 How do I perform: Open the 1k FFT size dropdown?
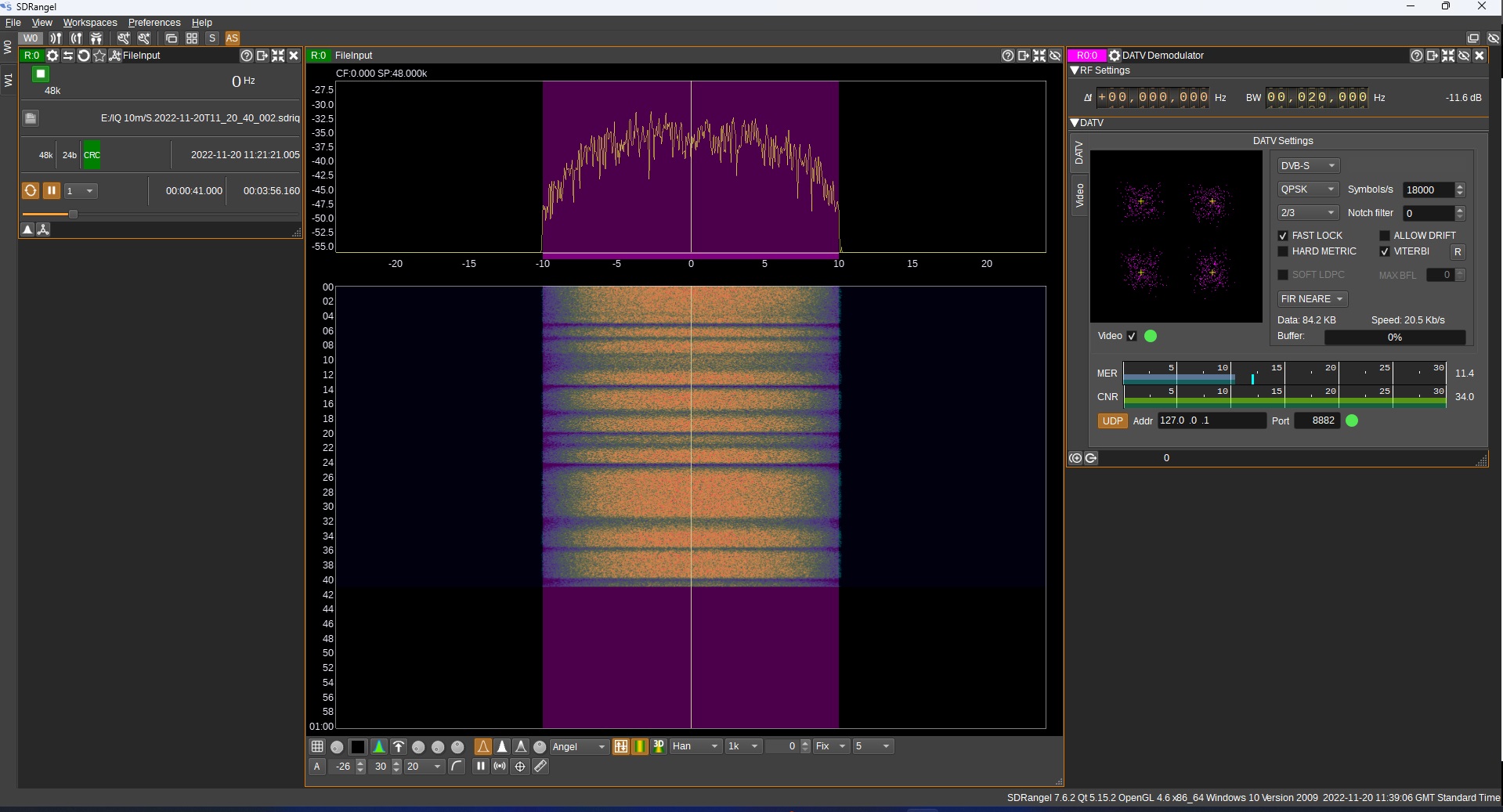pyautogui.click(x=743, y=746)
